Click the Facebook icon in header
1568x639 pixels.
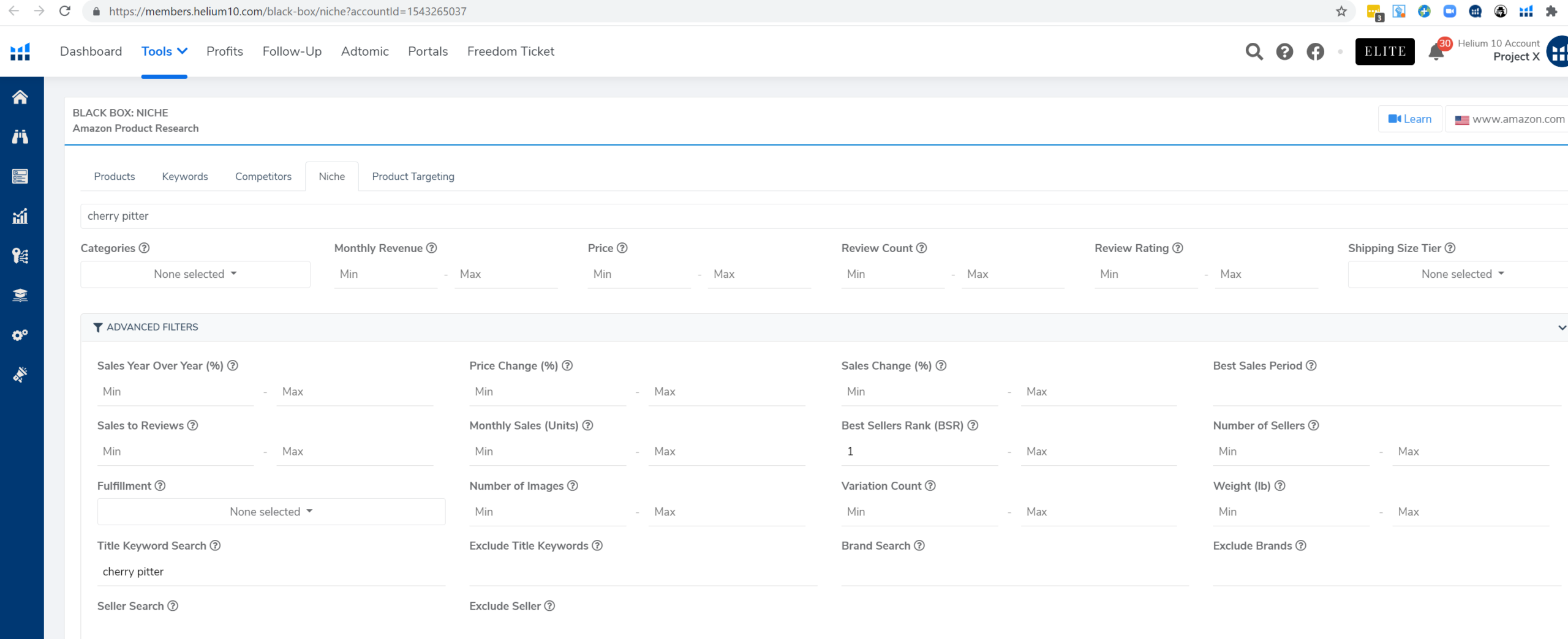point(1315,52)
